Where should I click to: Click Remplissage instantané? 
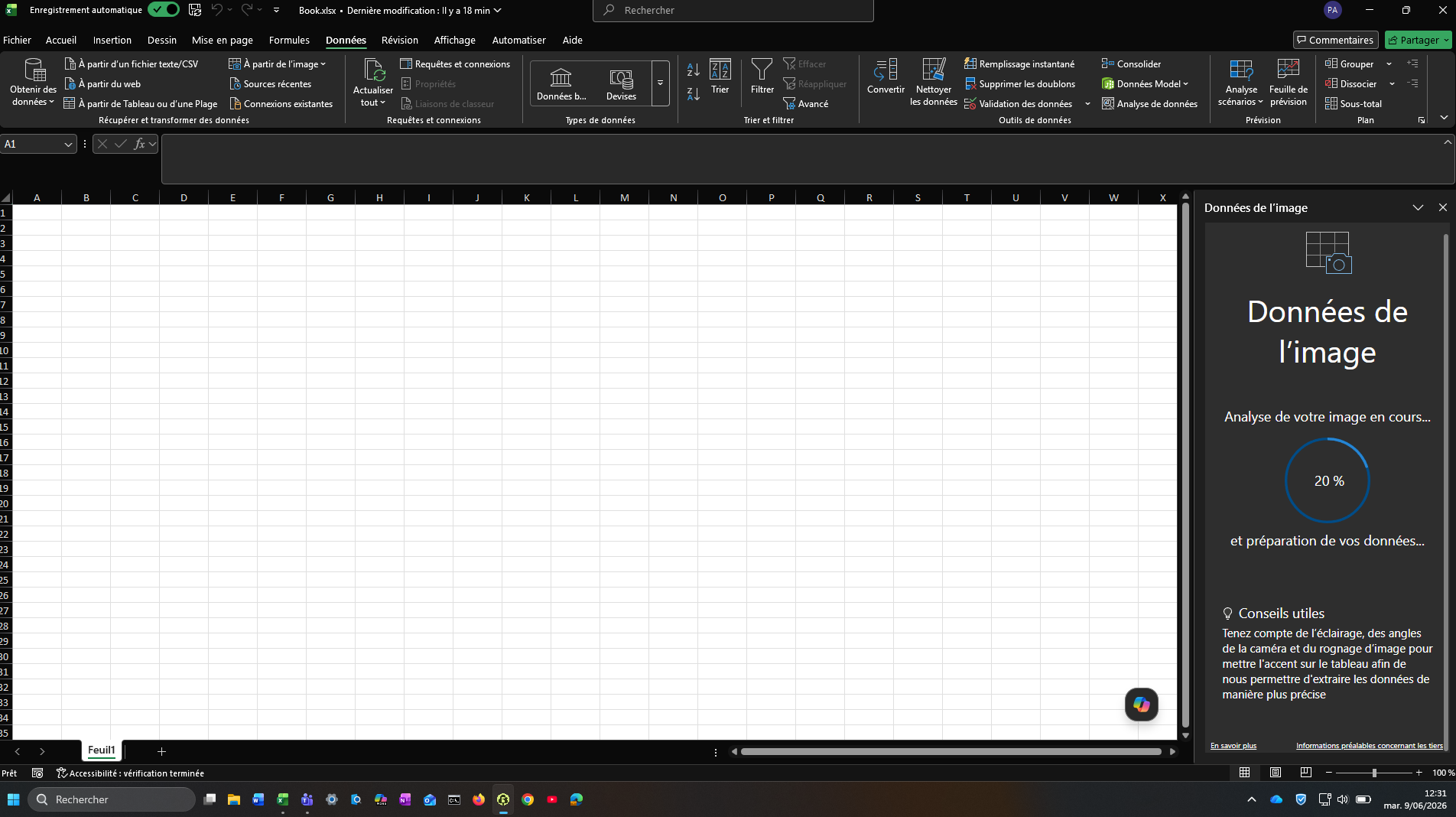point(1019,64)
